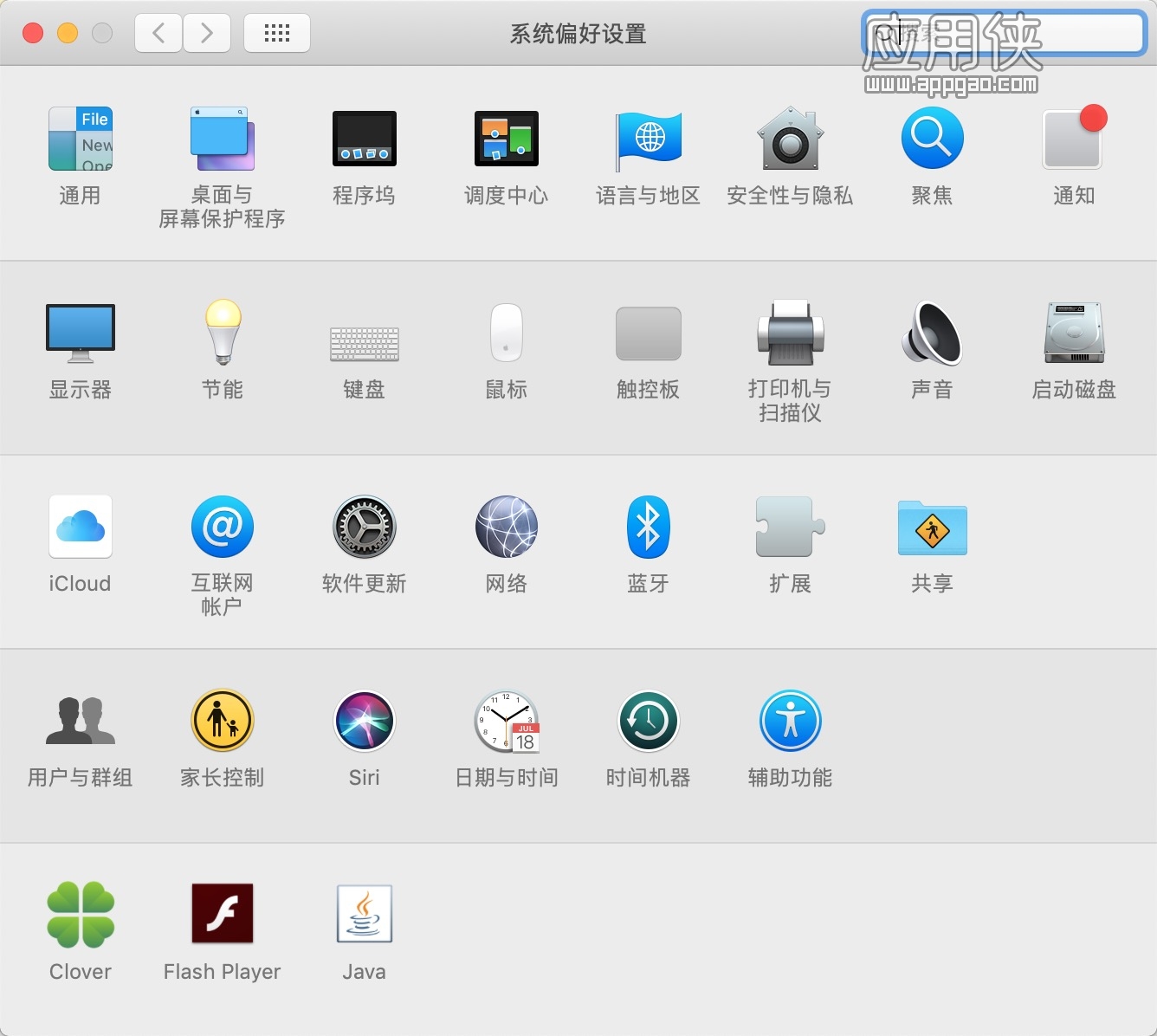Open the iCloud preferences
The height and width of the screenshot is (1036, 1157).
81,527
